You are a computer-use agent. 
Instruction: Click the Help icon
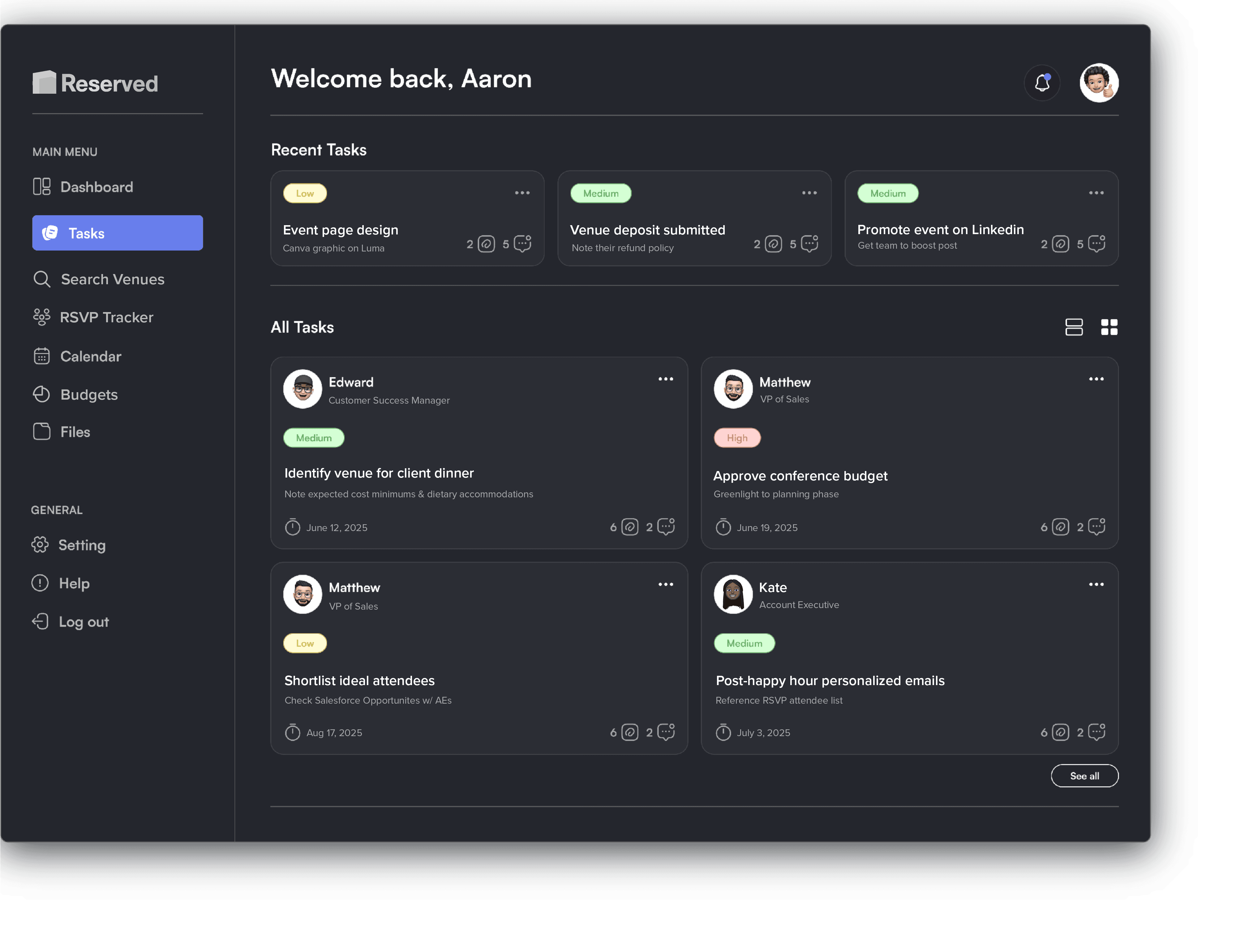click(x=40, y=583)
